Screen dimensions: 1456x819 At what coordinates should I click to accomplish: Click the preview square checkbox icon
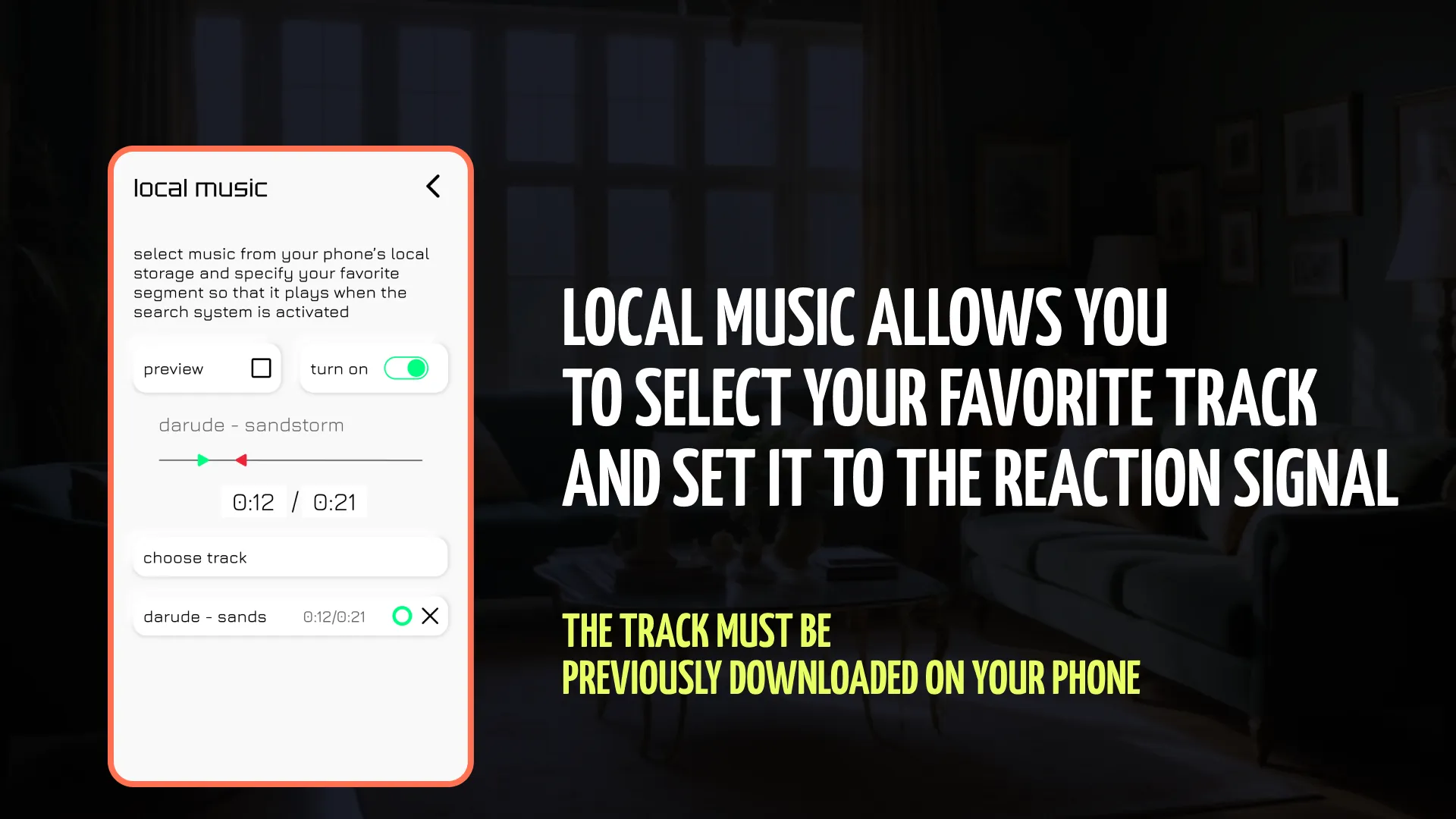261,368
